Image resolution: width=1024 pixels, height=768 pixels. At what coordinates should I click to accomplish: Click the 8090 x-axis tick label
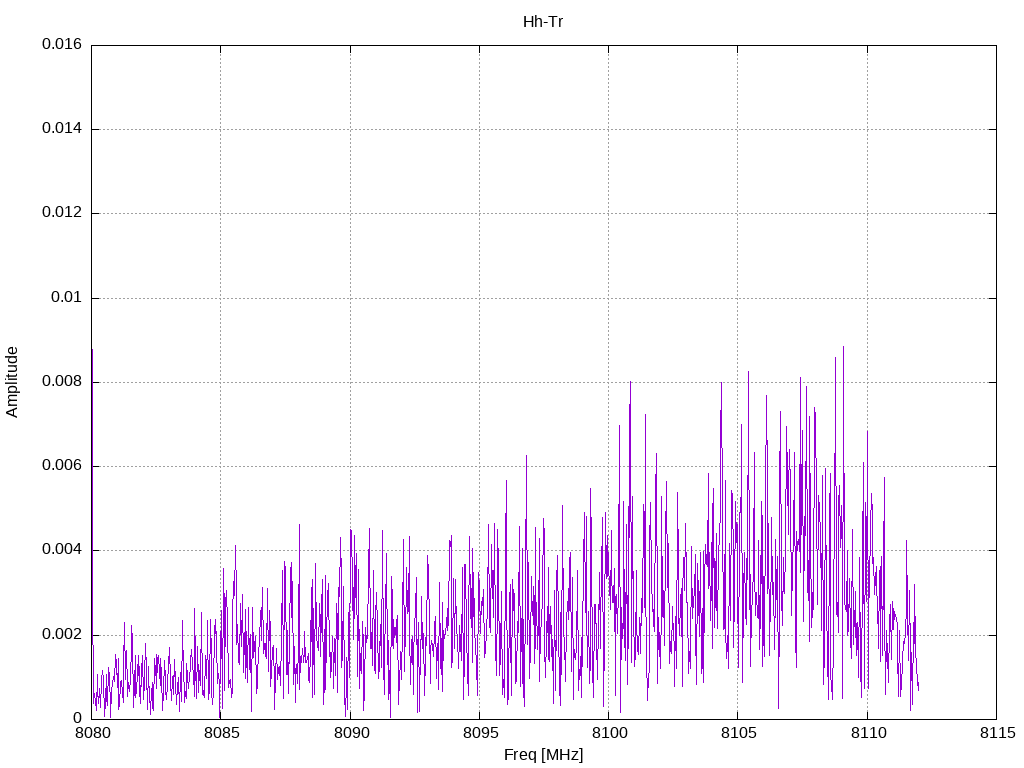(x=350, y=733)
